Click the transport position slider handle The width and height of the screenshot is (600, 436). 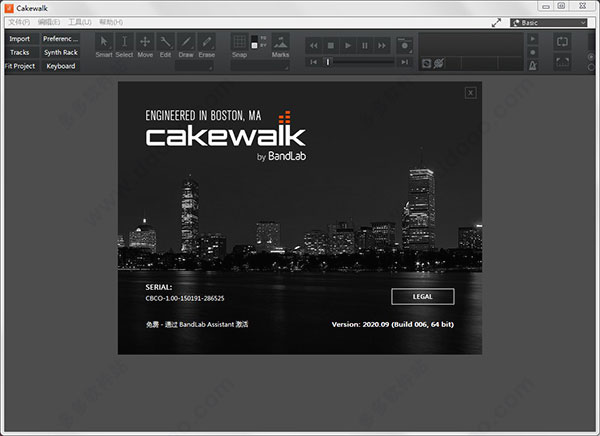pos(328,62)
